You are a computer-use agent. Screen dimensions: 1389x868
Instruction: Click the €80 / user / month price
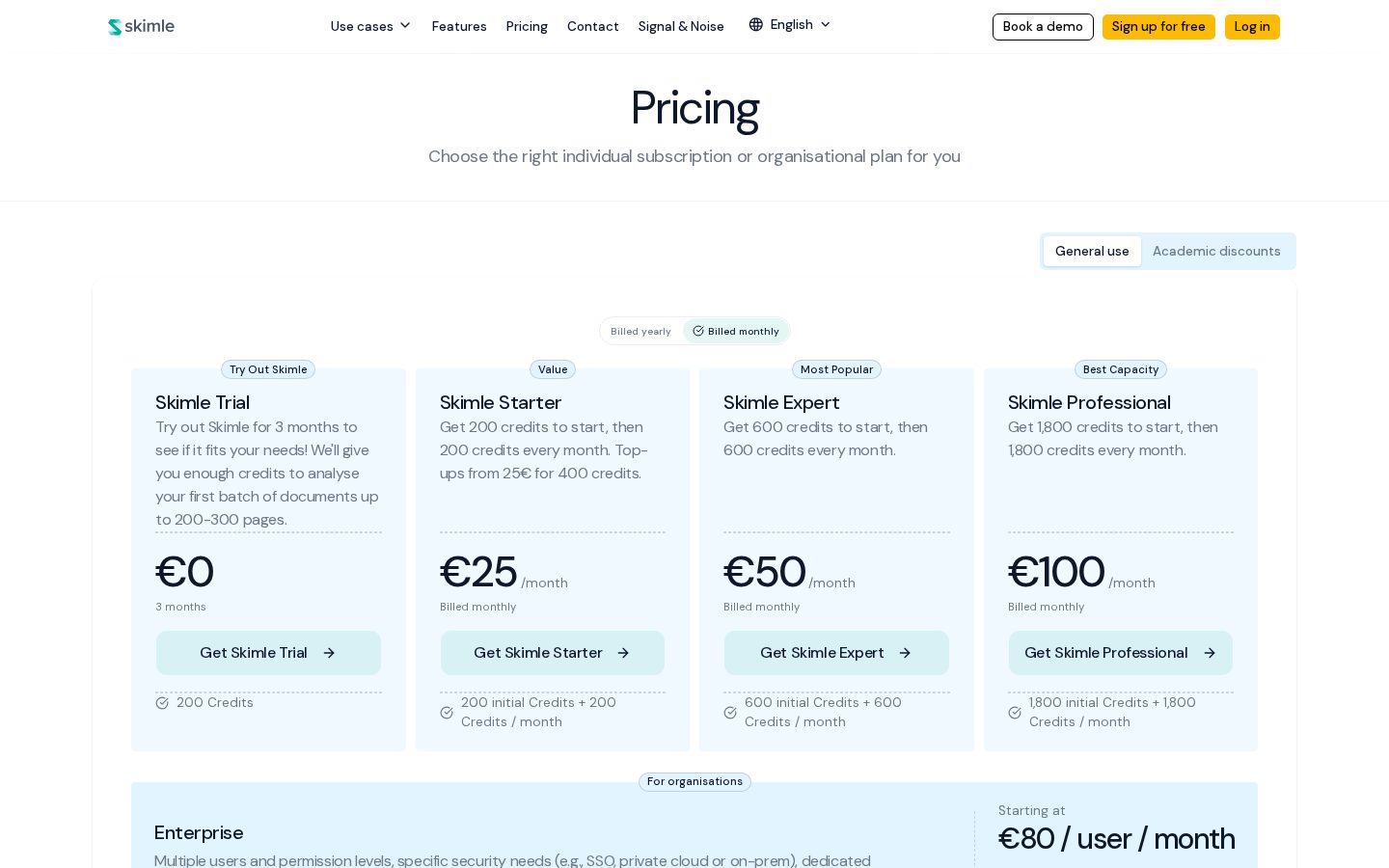pos(1117,839)
